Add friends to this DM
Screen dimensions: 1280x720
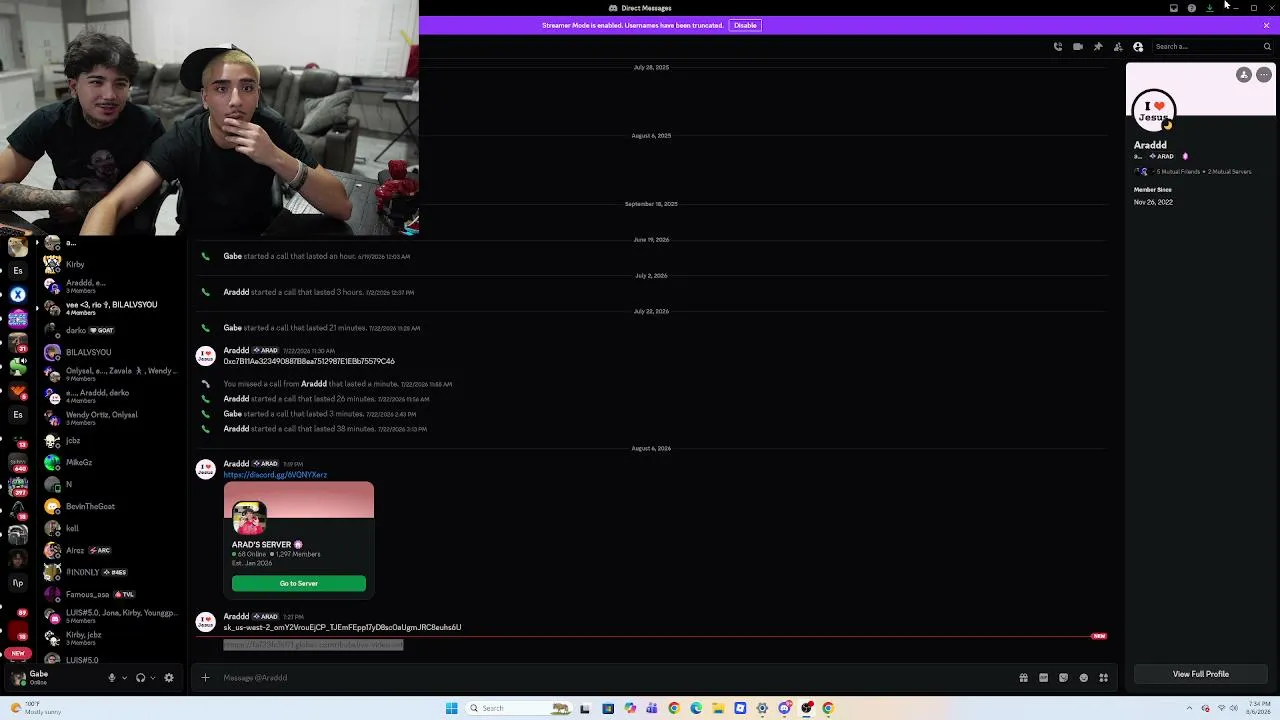pyautogui.click(x=1118, y=46)
